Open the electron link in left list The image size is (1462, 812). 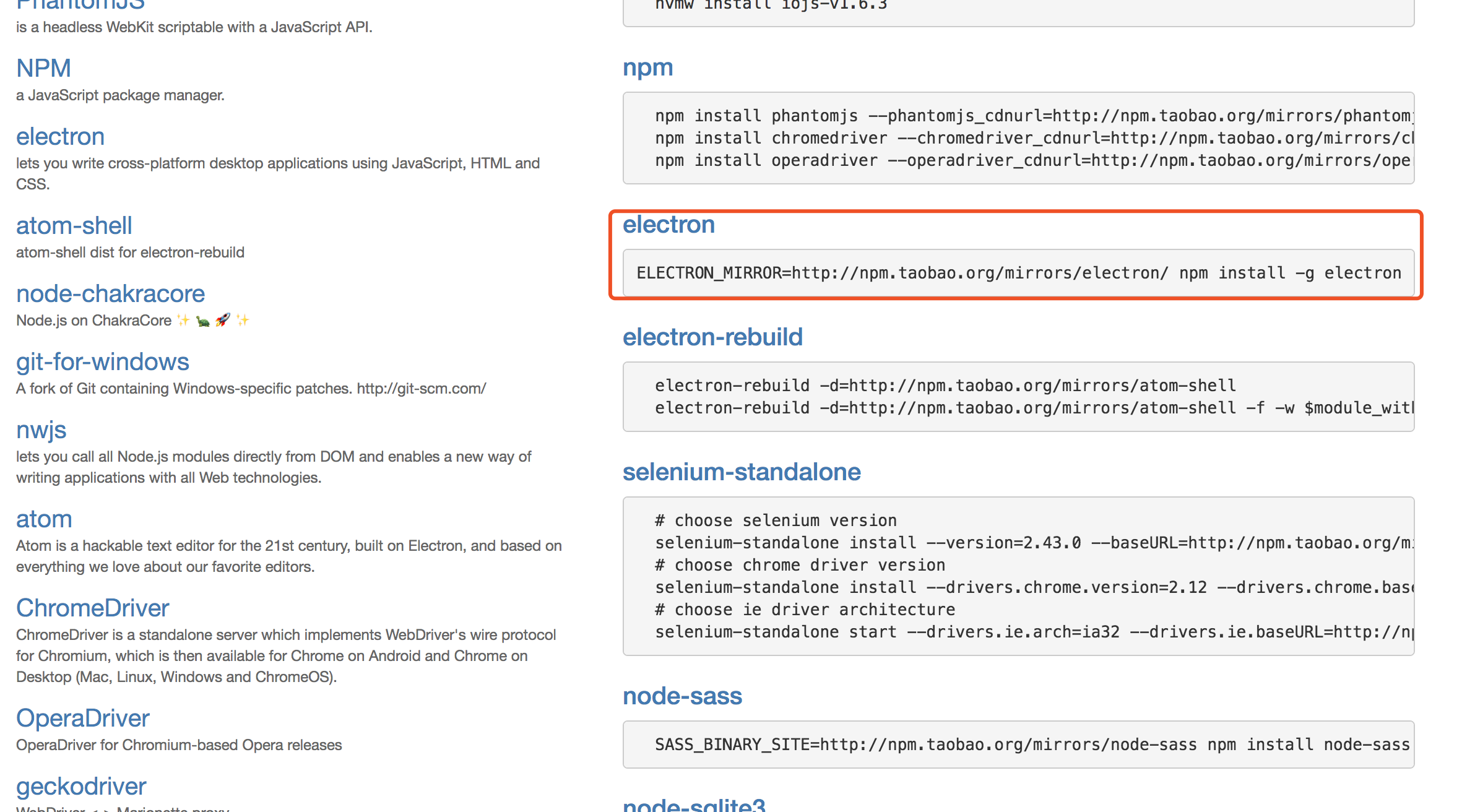pyautogui.click(x=60, y=136)
